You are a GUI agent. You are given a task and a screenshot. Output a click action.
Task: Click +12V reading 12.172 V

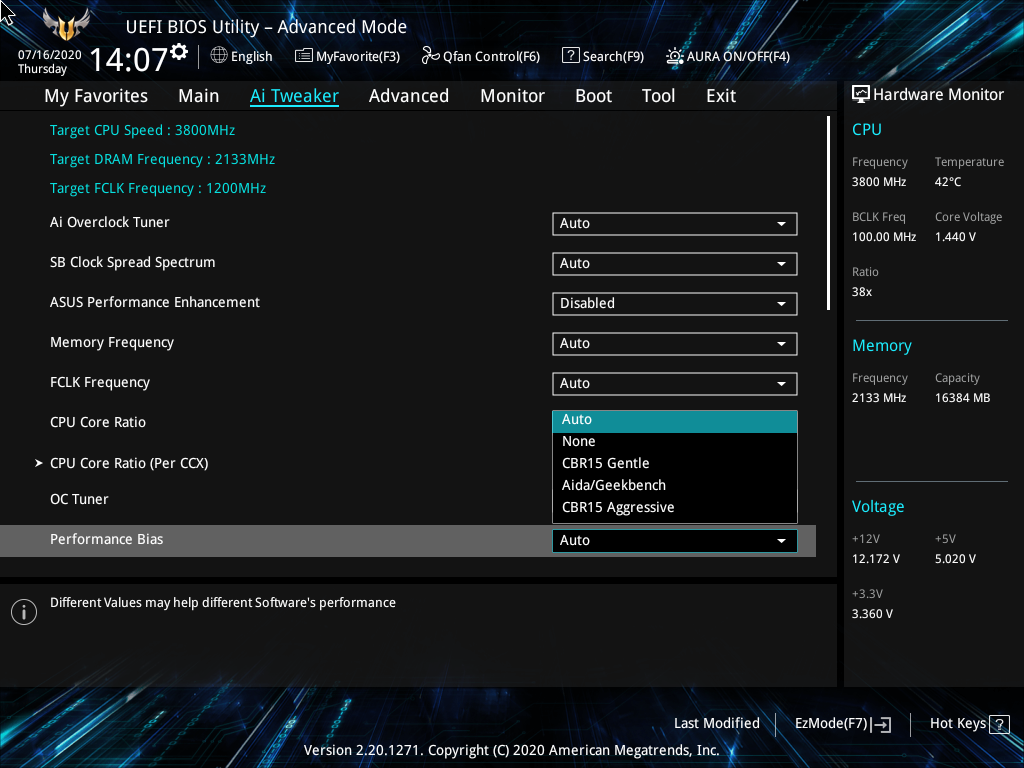tap(875, 559)
